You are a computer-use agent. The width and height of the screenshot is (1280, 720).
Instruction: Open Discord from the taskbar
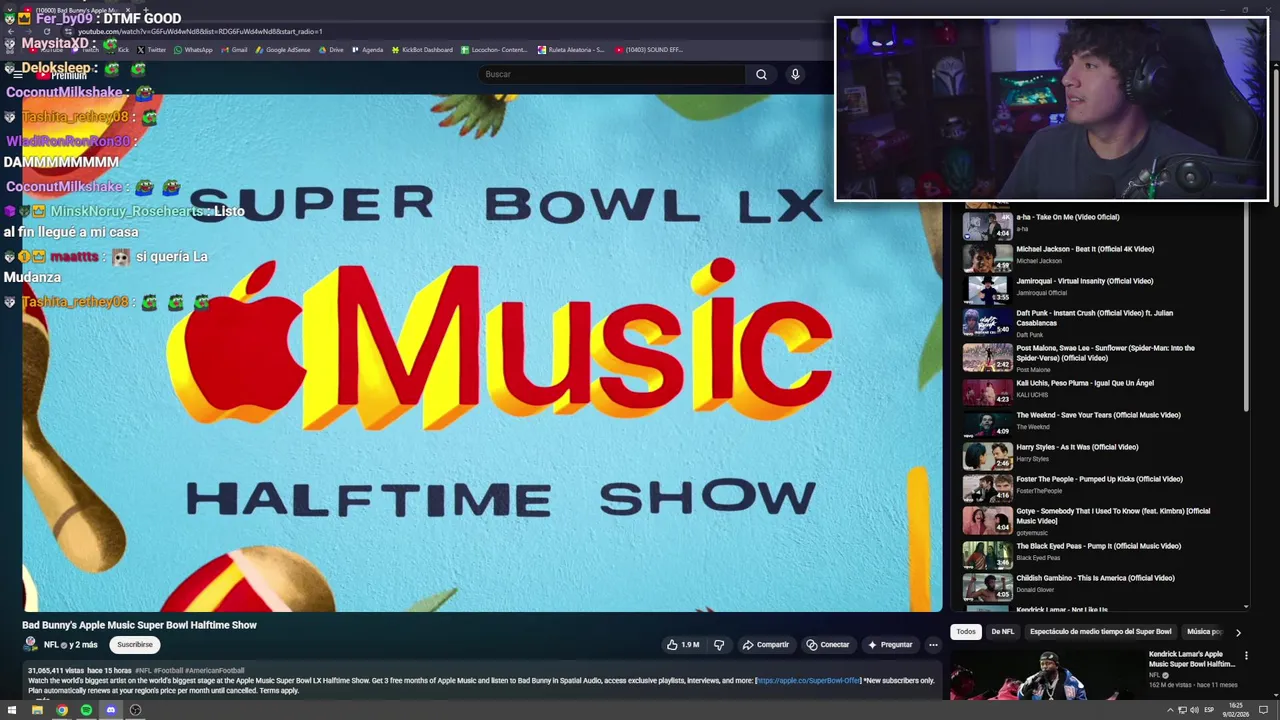click(111, 710)
